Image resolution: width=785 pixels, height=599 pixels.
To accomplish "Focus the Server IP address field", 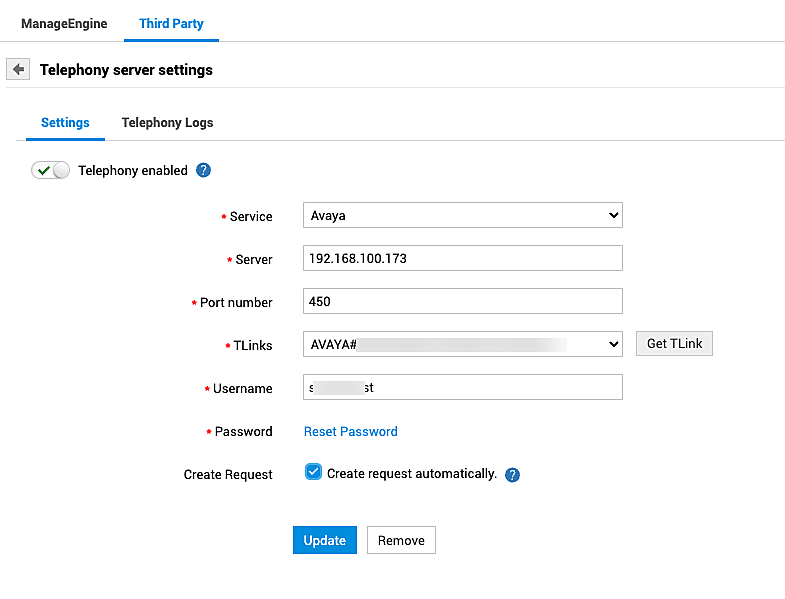I will coord(462,258).
